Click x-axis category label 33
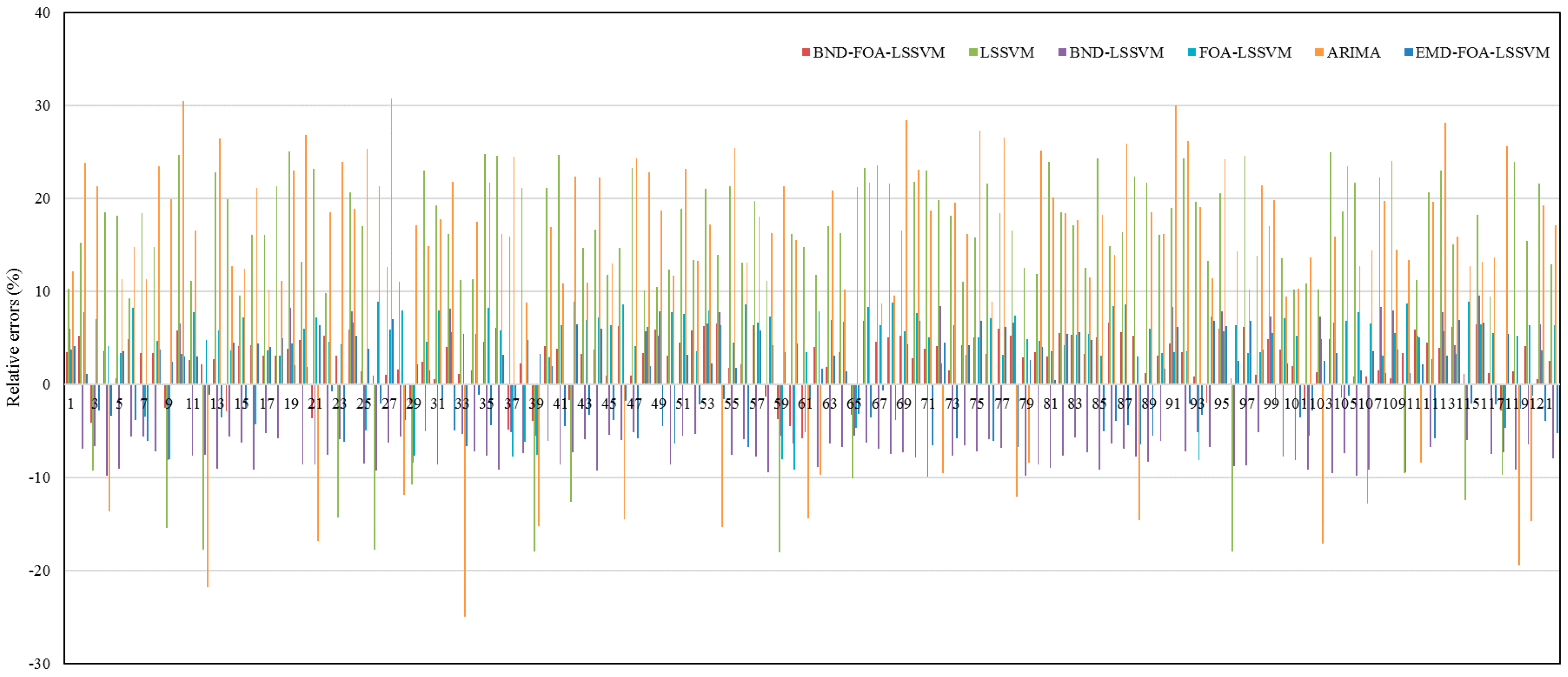This screenshot has width=1568, height=677. [462, 404]
